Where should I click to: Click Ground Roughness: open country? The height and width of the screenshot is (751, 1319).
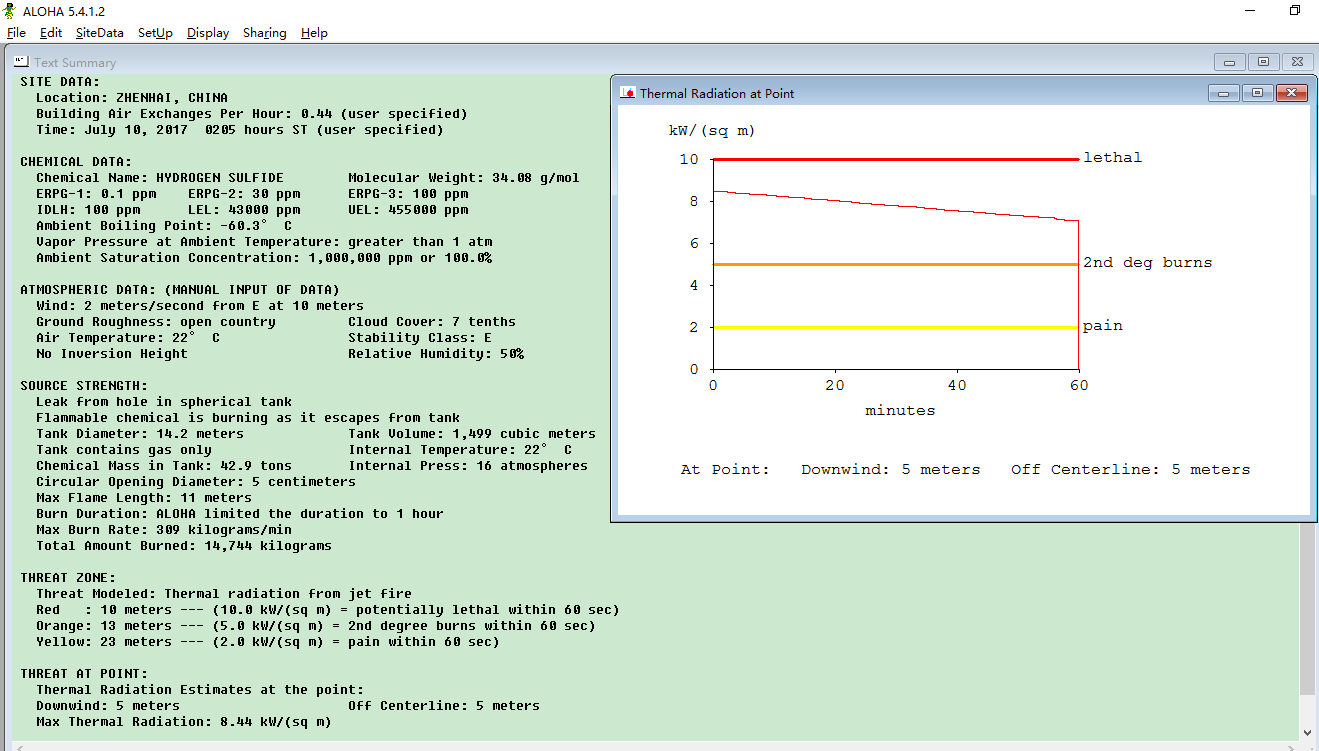(156, 322)
